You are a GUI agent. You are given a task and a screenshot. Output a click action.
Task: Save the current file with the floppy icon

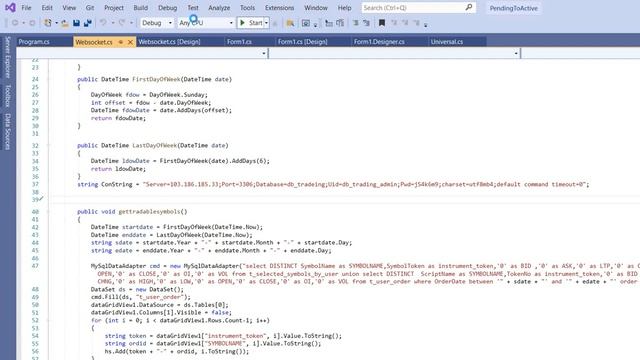(76, 23)
